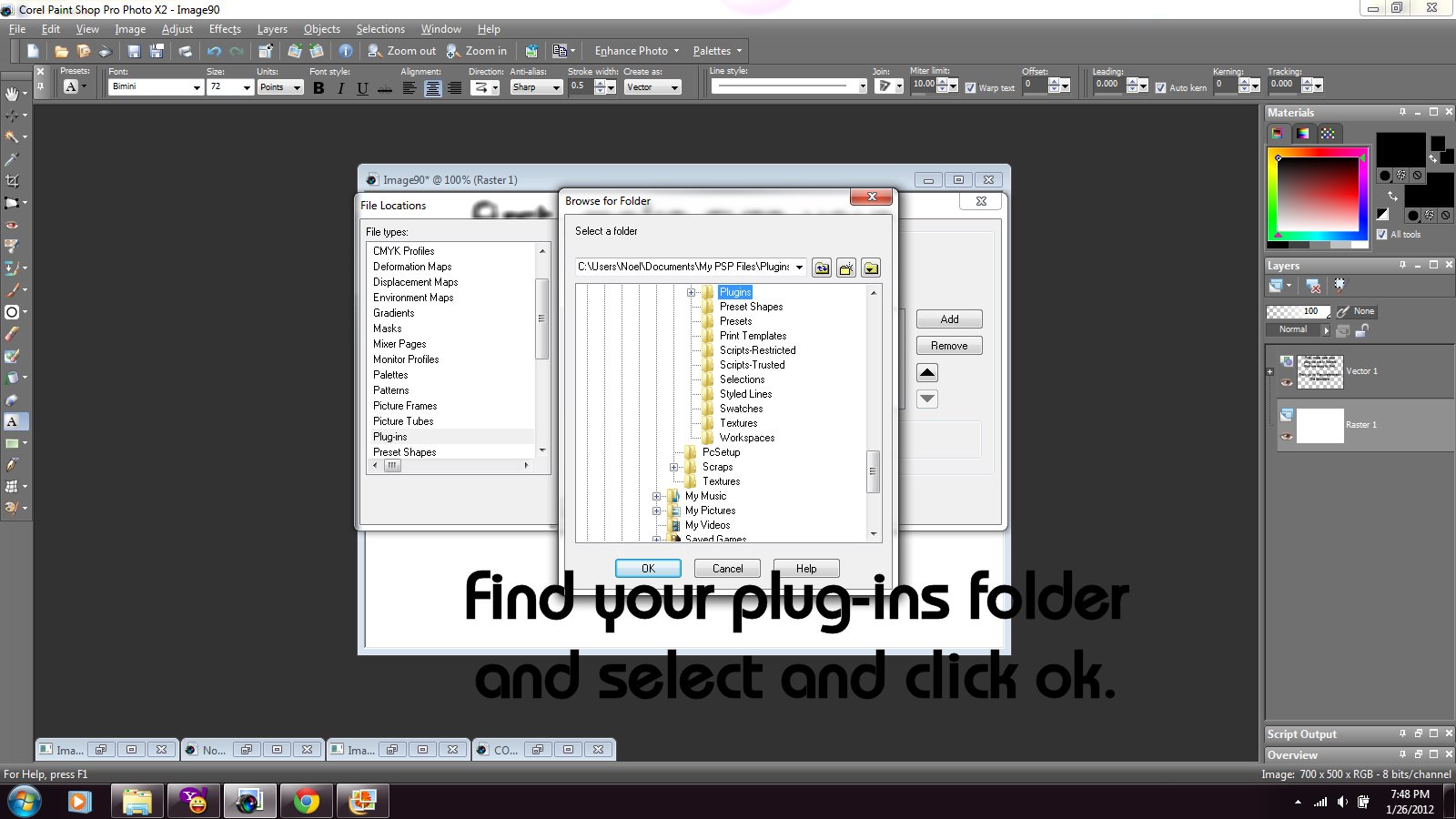Click the Open file folder icon
The image size is (1456, 819).
61,51
